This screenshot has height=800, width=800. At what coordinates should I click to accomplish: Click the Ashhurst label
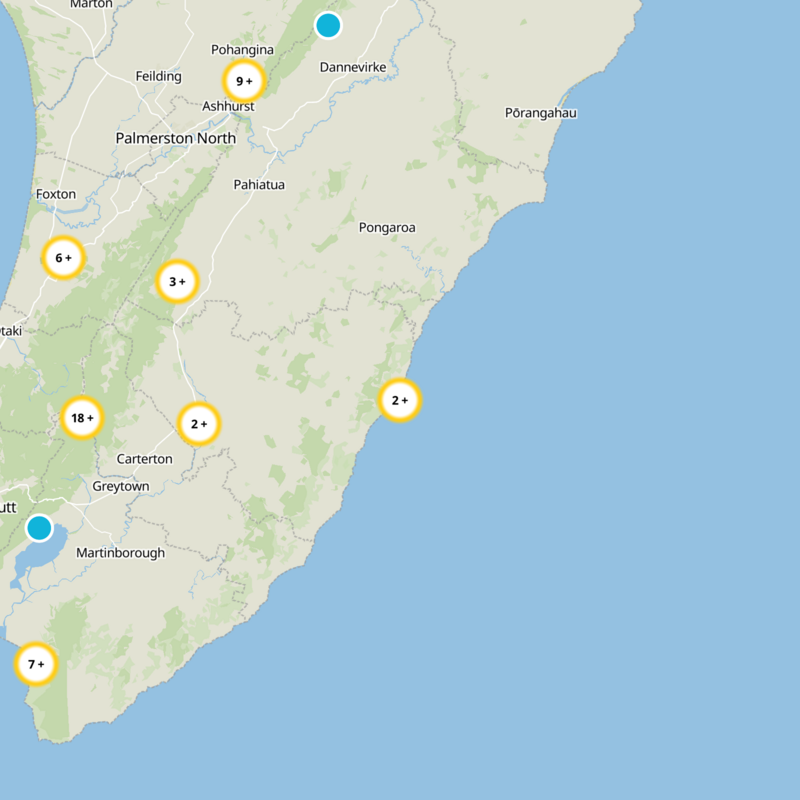click(x=229, y=106)
